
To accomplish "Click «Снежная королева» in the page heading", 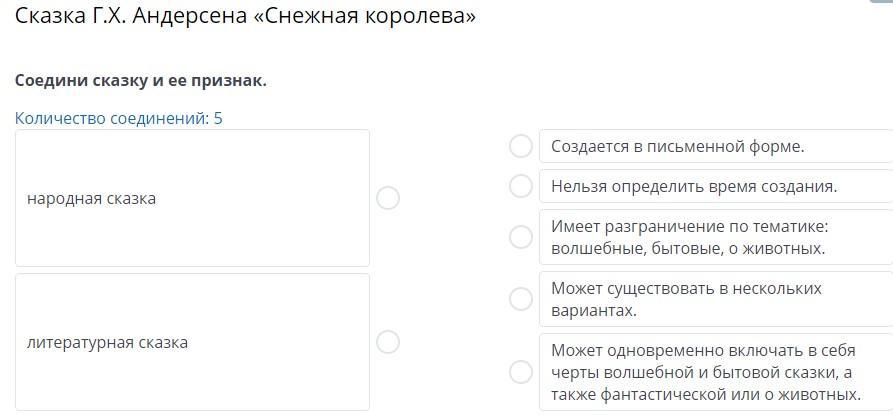I will point(372,17).
